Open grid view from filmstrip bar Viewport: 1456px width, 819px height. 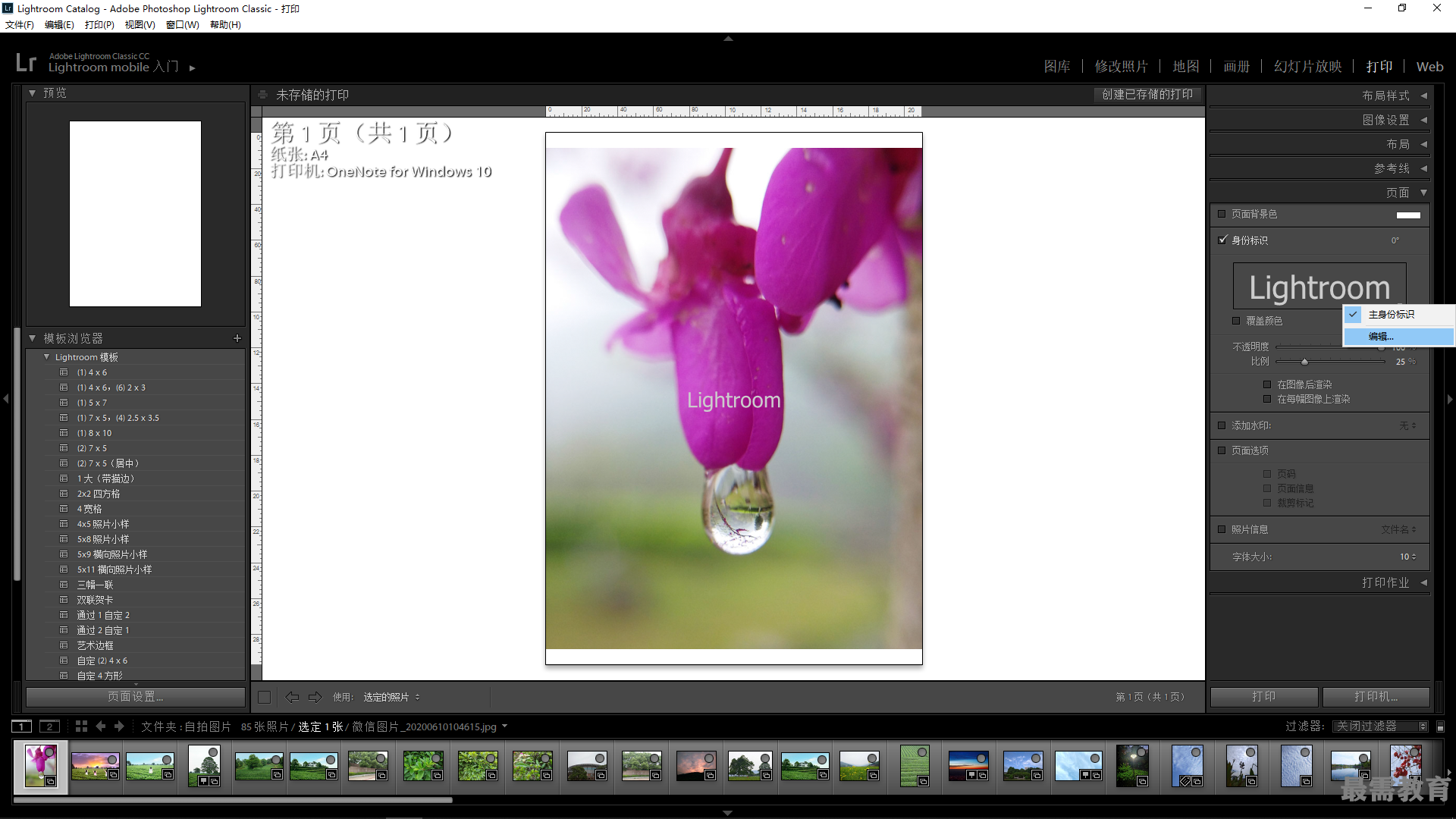81,726
